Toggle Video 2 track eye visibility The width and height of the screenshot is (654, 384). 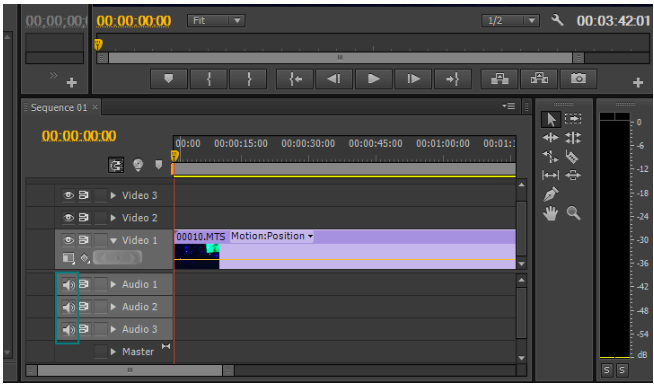[x=68, y=218]
